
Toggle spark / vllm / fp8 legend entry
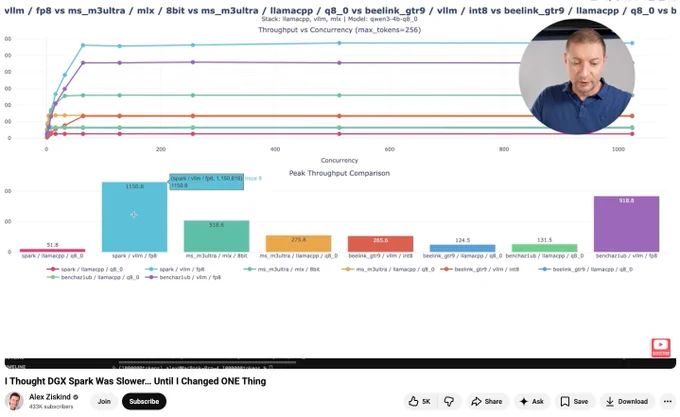(174, 269)
